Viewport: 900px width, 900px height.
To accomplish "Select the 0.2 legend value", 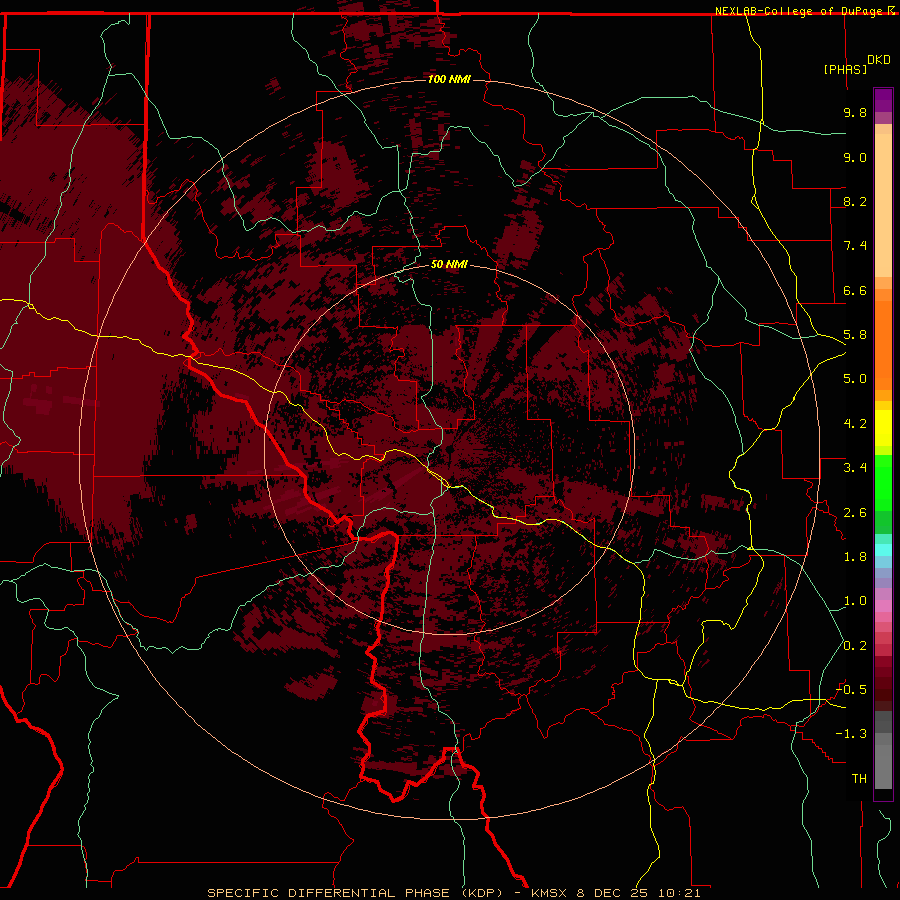I will pyautogui.click(x=855, y=646).
